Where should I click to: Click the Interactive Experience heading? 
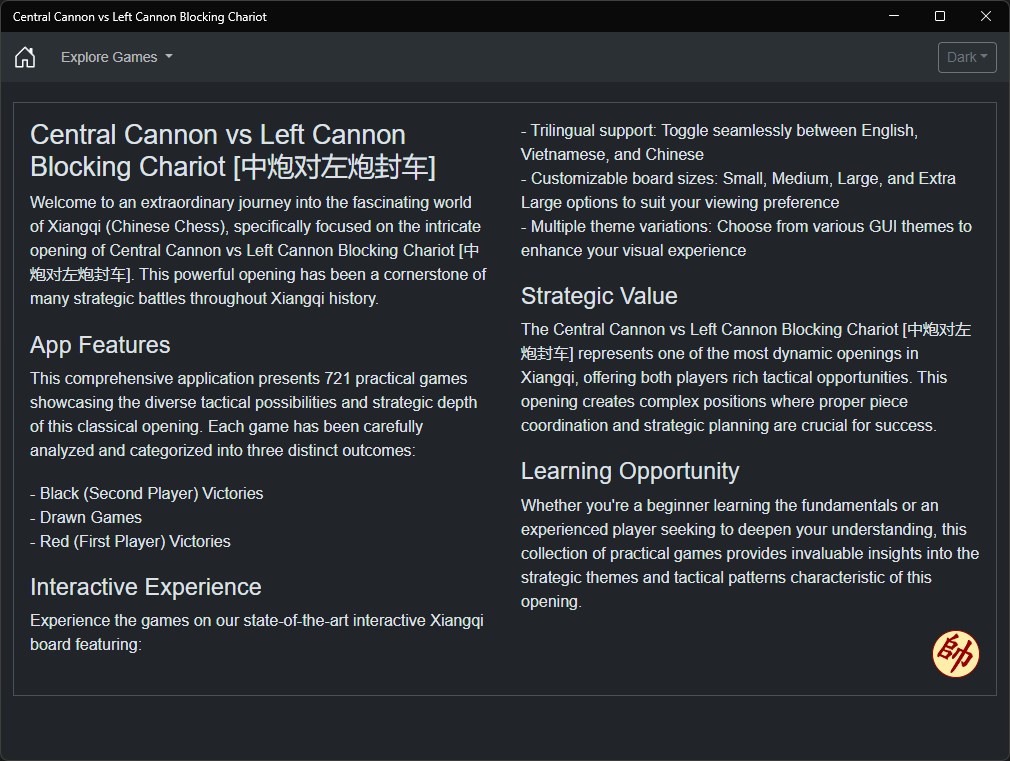(145, 587)
